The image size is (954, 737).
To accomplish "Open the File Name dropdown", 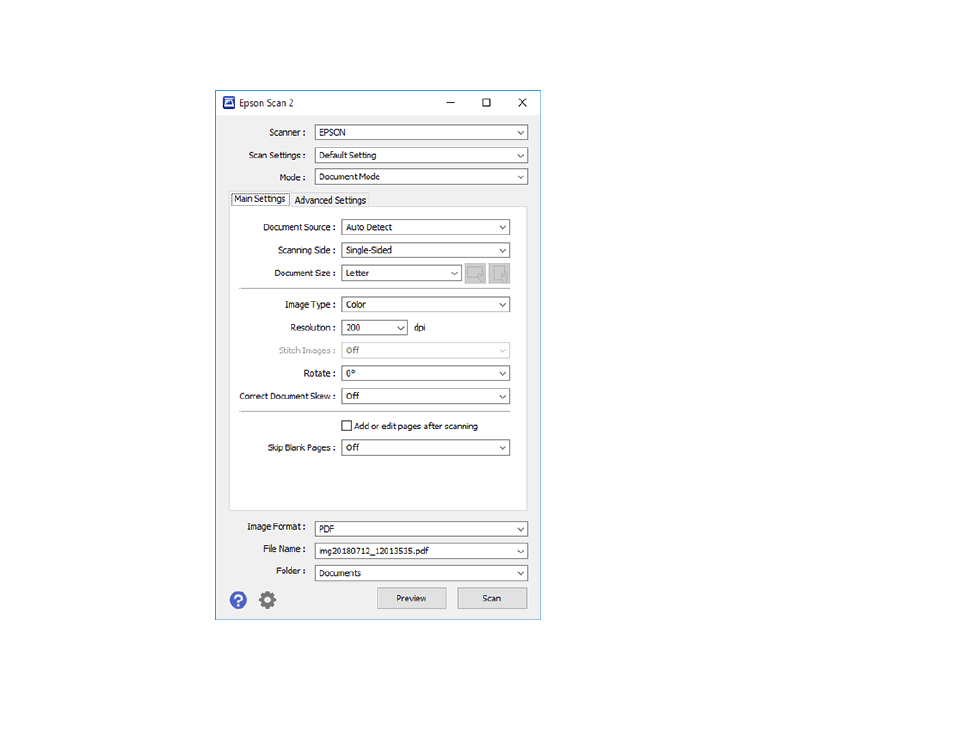I will point(421,551).
